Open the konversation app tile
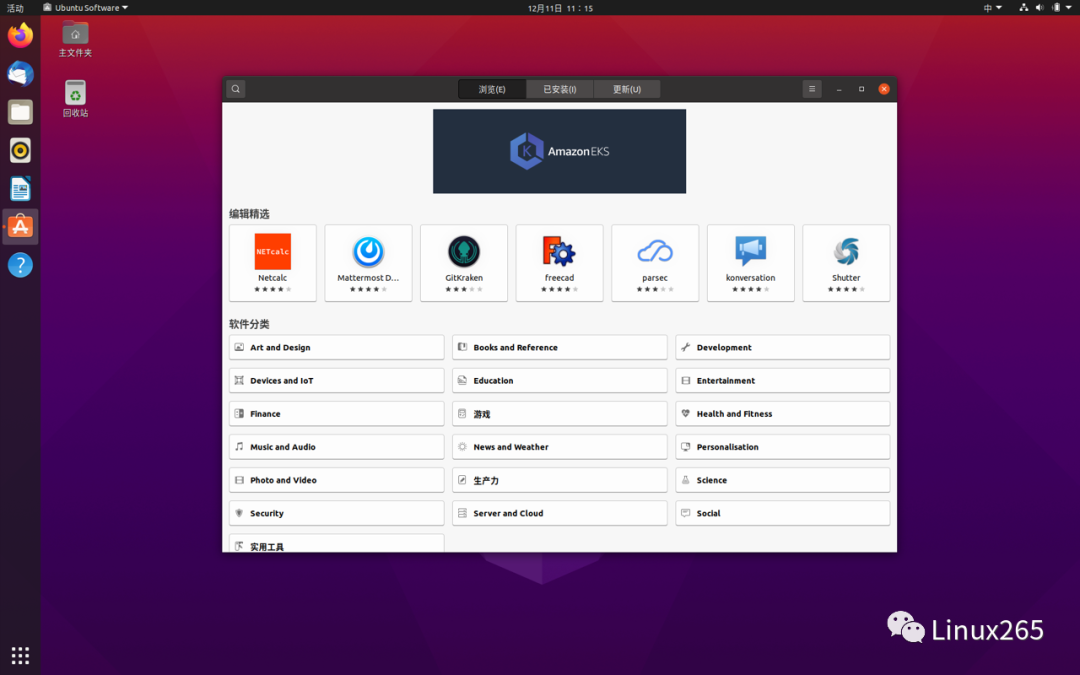 [x=751, y=263]
